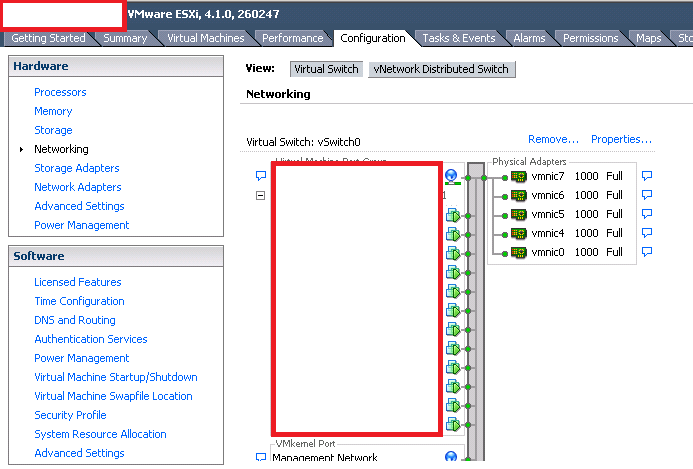The width and height of the screenshot is (693, 469).
Task: Show info bubble for Management Network
Action: [x=261, y=457]
